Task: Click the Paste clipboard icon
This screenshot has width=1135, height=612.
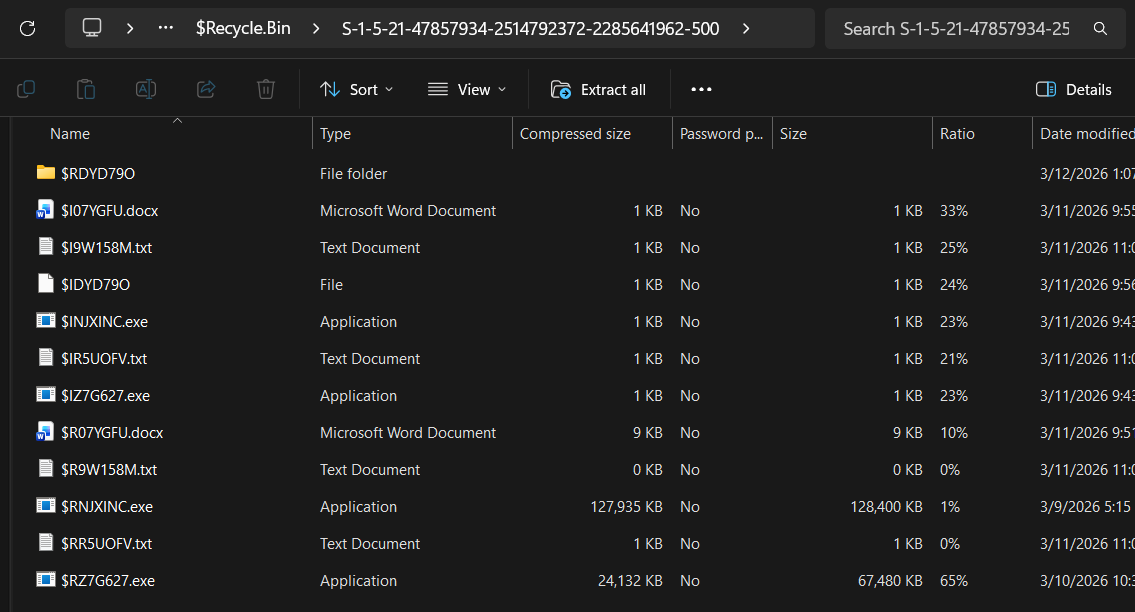Action: (x=86, y=90)
